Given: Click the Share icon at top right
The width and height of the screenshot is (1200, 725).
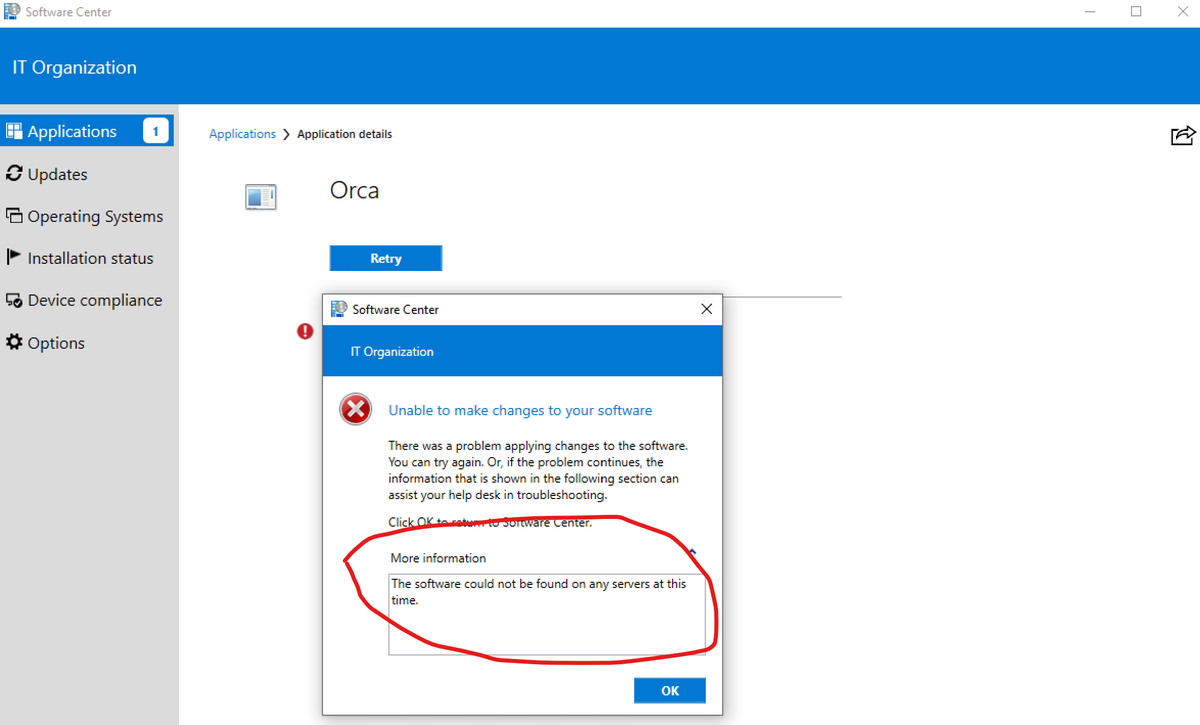Looking at the screenshot, I should (x=1182, y=135).
